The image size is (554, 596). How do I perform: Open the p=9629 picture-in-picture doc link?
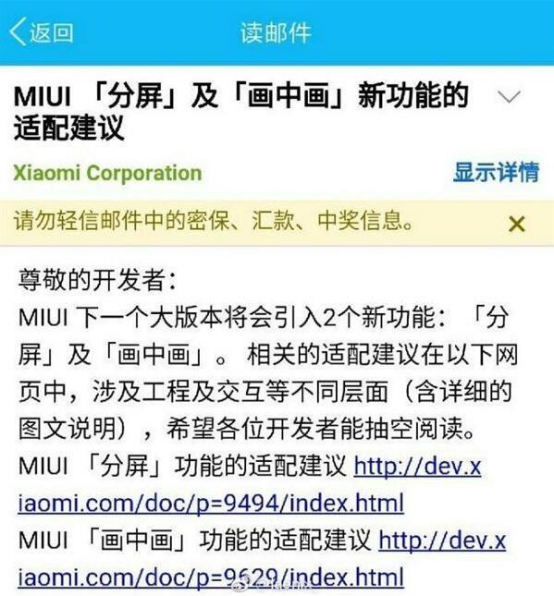[211, 578]
